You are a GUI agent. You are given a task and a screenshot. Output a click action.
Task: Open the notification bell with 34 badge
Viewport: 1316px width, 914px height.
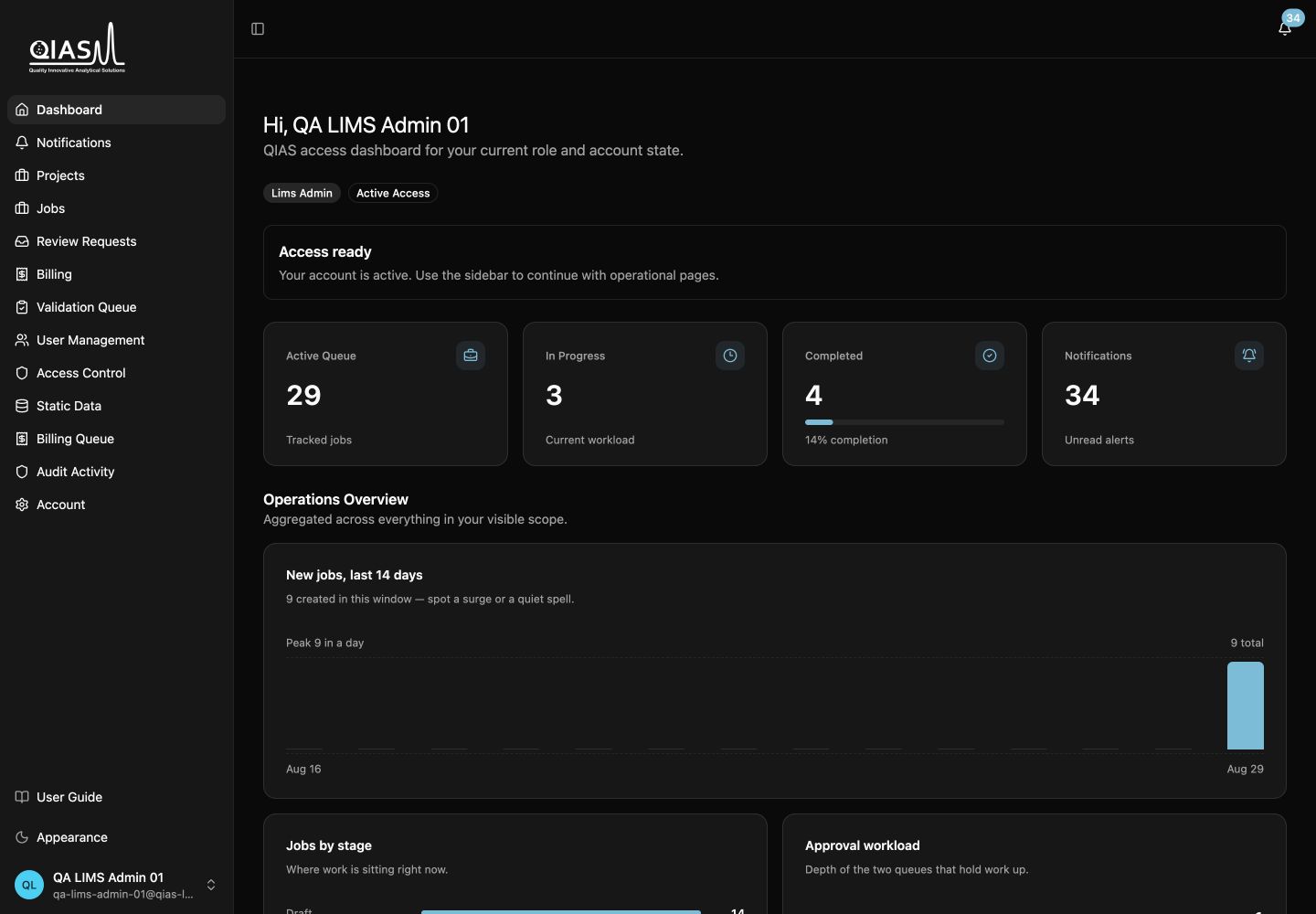[x=1286, y=28]
